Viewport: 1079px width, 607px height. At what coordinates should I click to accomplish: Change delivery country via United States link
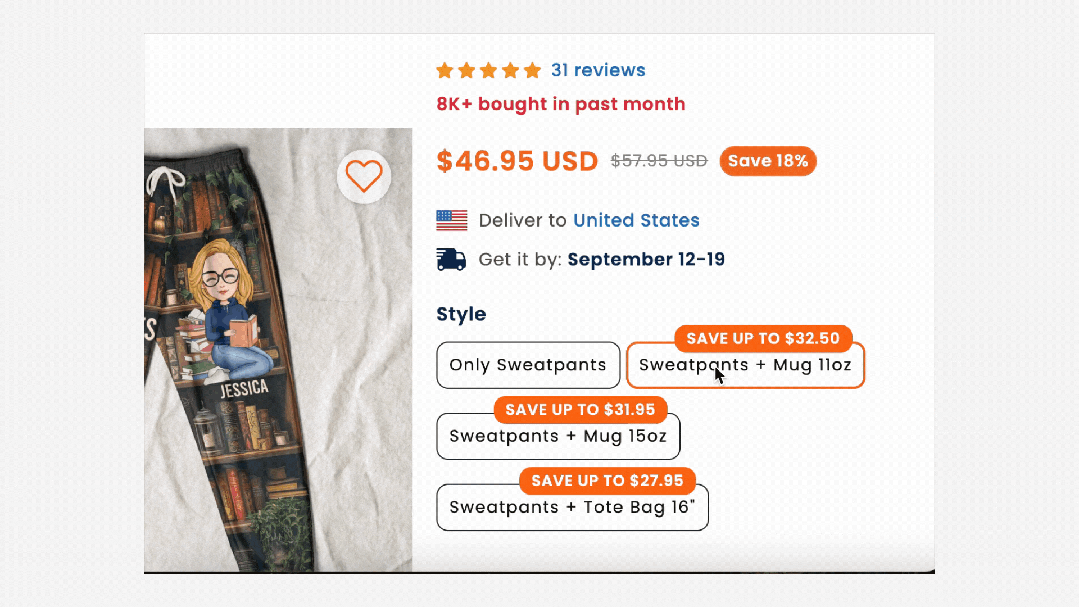pyautogui.click(x=636, y=220)
